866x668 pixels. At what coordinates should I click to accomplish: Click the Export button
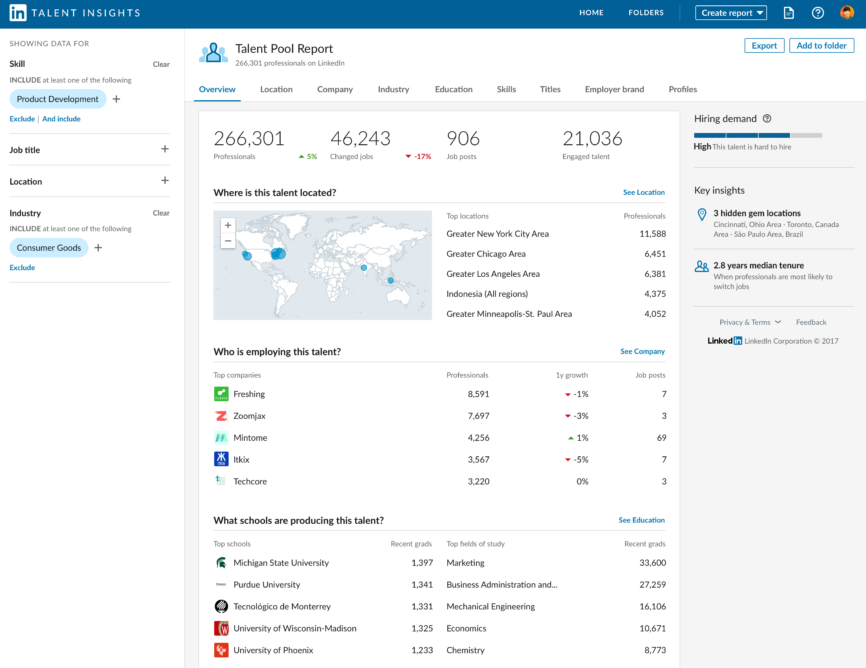pyautogui.click(x=764, y=45)
